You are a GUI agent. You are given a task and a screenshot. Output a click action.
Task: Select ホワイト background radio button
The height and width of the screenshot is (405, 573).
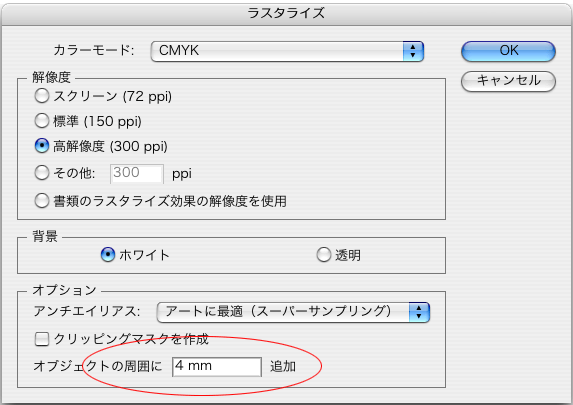pos(108,255)
